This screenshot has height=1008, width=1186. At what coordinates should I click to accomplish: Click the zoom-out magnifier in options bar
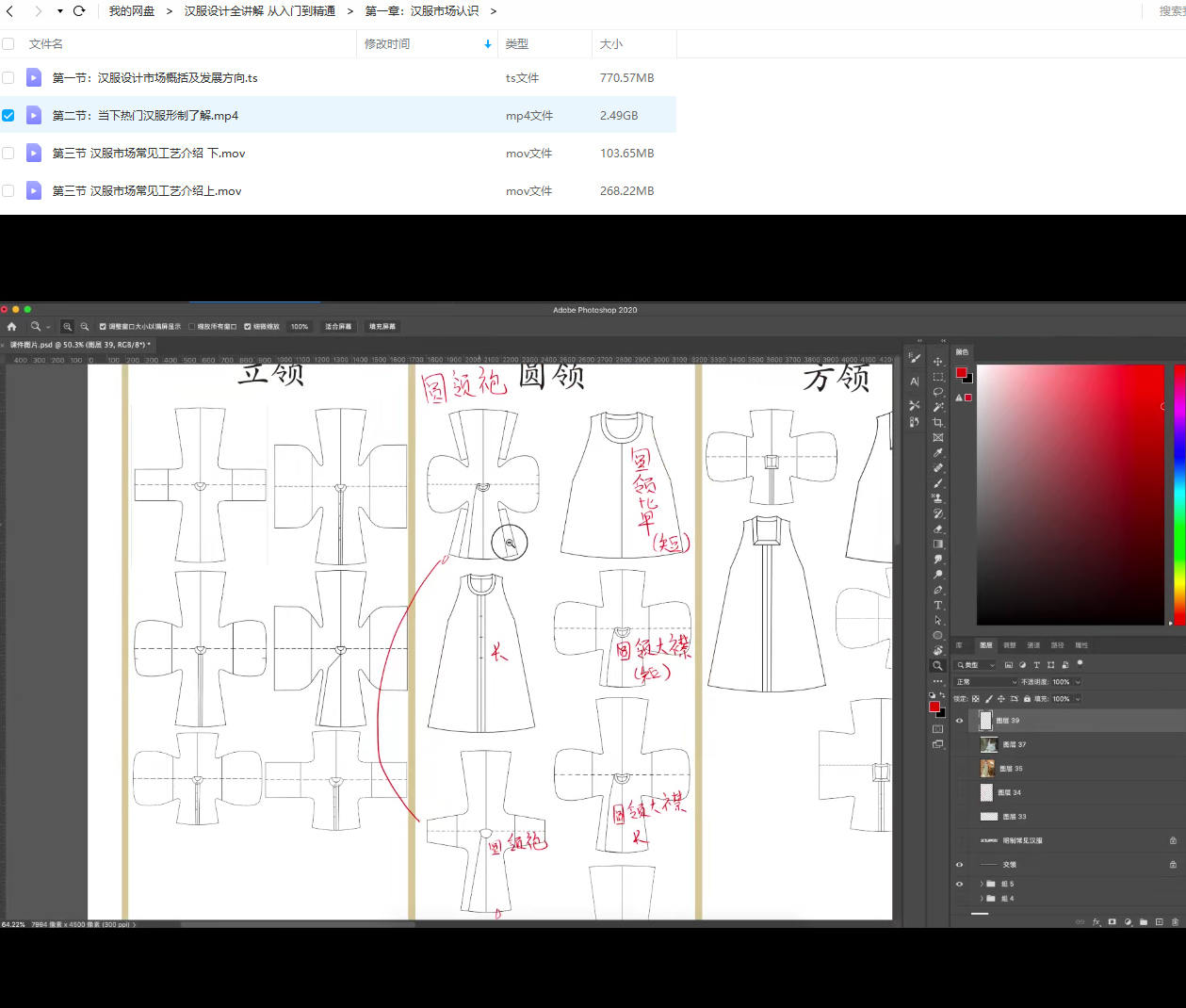click(x=85, y=327)
